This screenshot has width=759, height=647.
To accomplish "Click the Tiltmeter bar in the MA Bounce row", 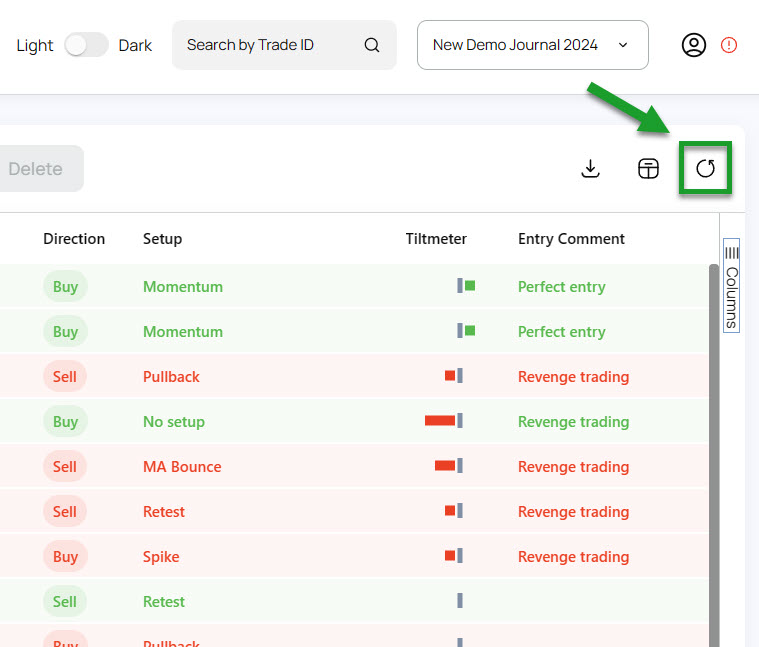I will 449,466.
